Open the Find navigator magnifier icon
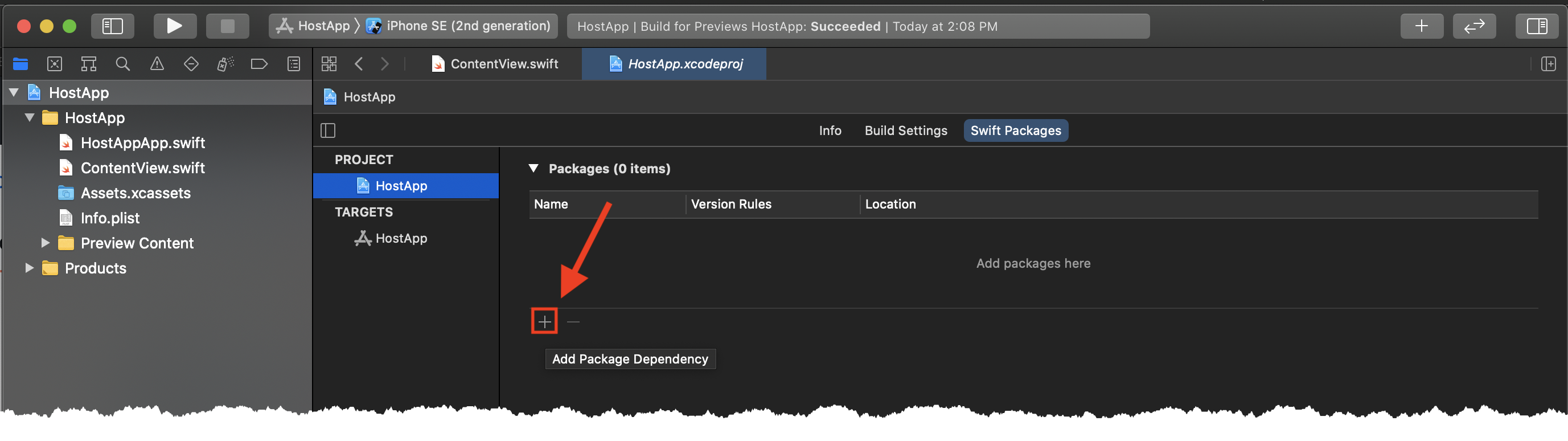Viewport: 1568px width, 441px height. [122, 64]
